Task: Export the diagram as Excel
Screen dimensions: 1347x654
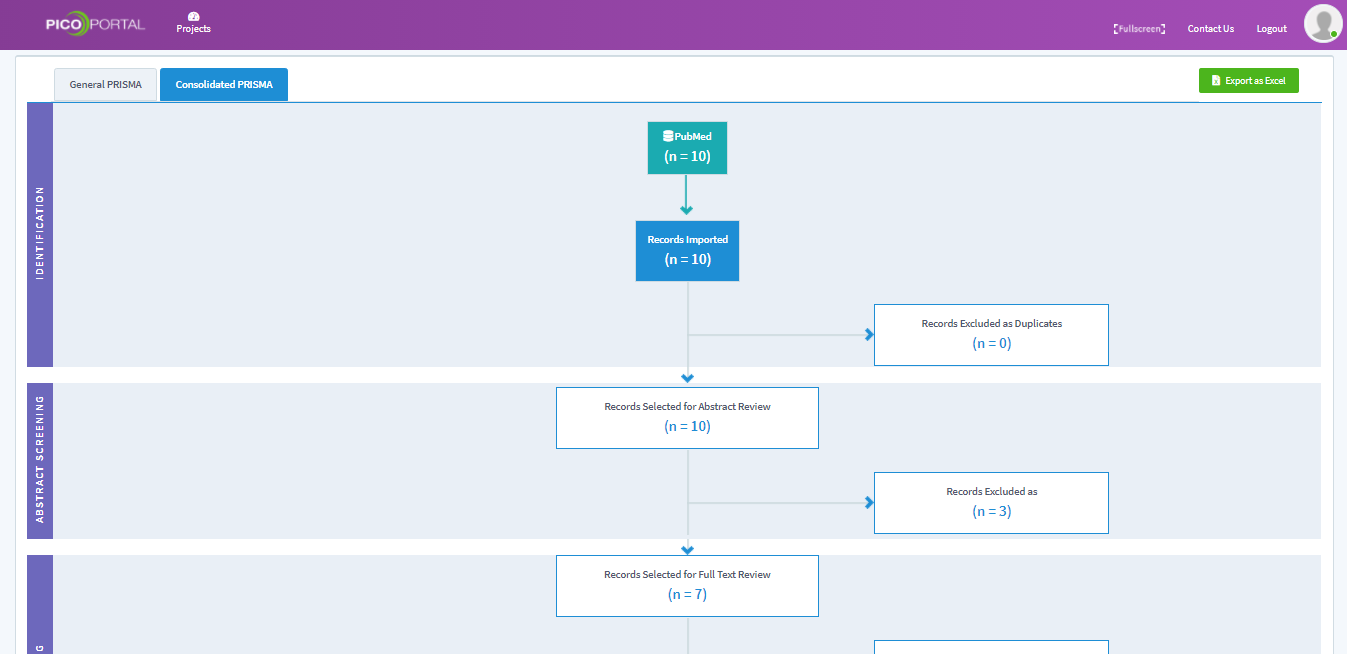Action: [1249, 81]
